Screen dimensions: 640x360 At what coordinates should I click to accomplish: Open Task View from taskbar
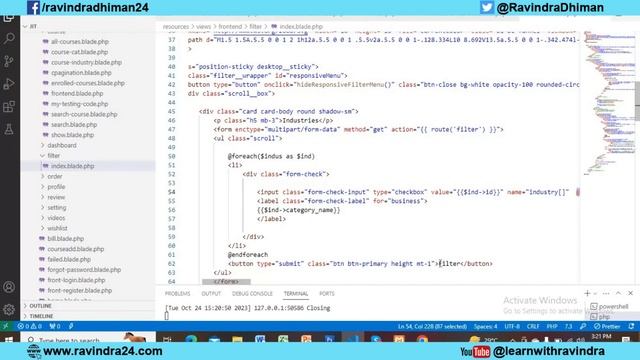[x=167, y=339]
